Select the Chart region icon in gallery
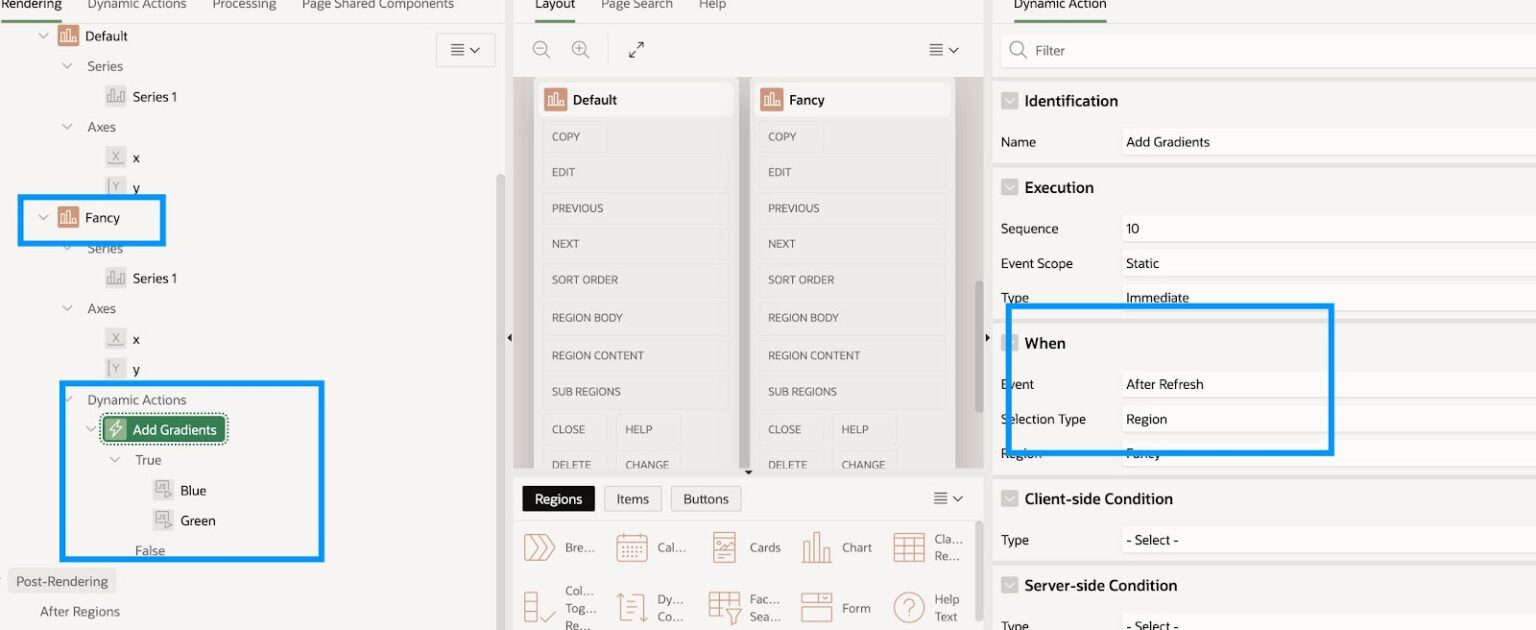Screen dimensions: 1536x630 [x=817, y=547]
